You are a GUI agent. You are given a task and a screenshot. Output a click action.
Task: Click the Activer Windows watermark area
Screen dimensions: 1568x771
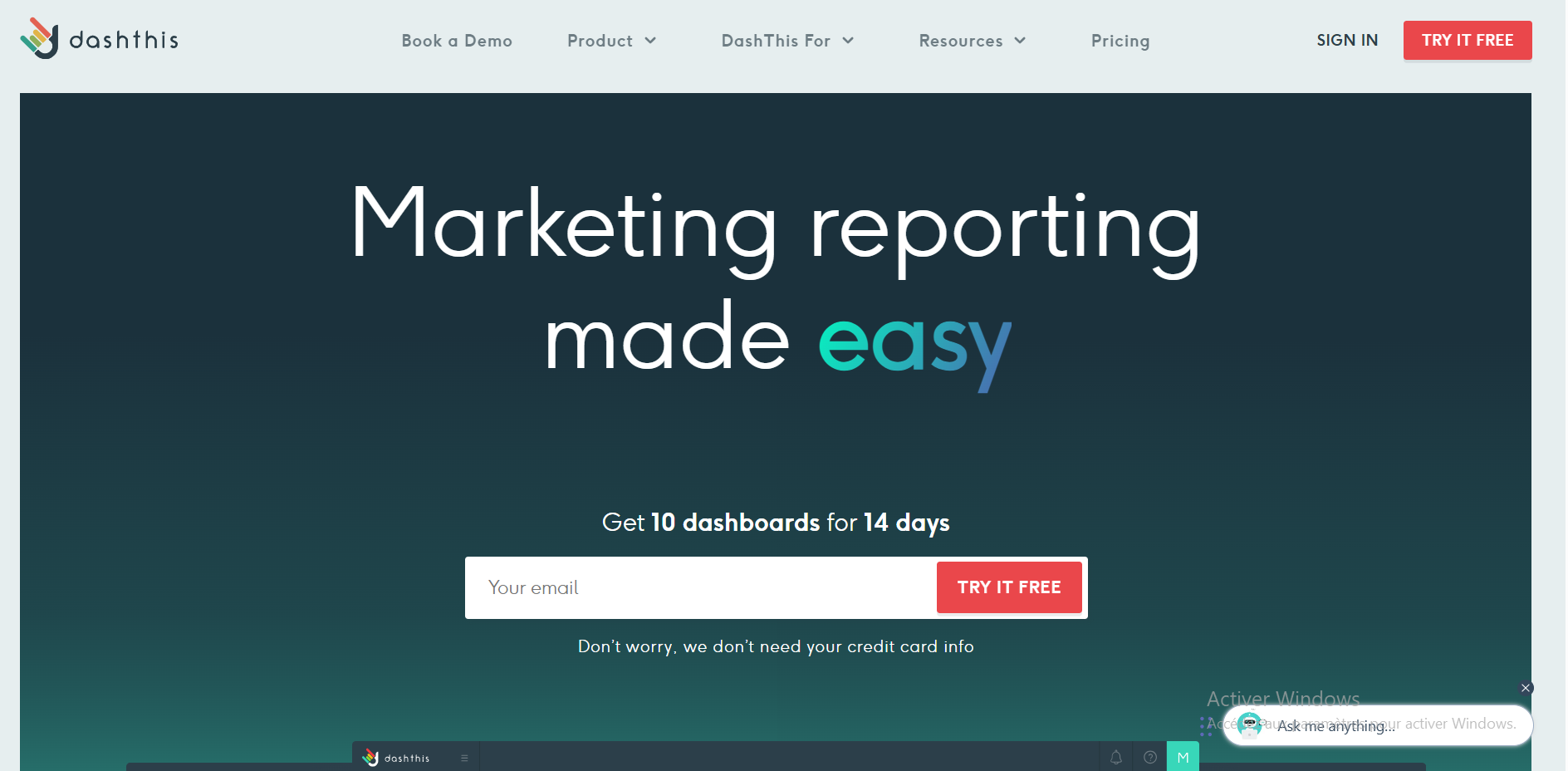point(1281,698)
